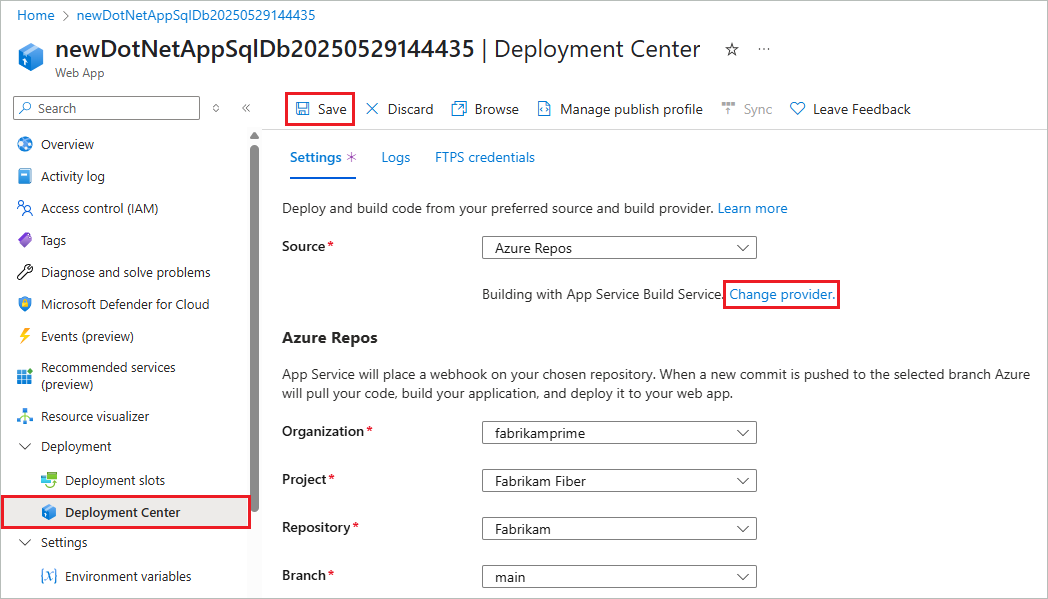Viewport: 1048px width, 599px height.
Task: Mark this Web App as favorite
Action: [x=731, y=49]
